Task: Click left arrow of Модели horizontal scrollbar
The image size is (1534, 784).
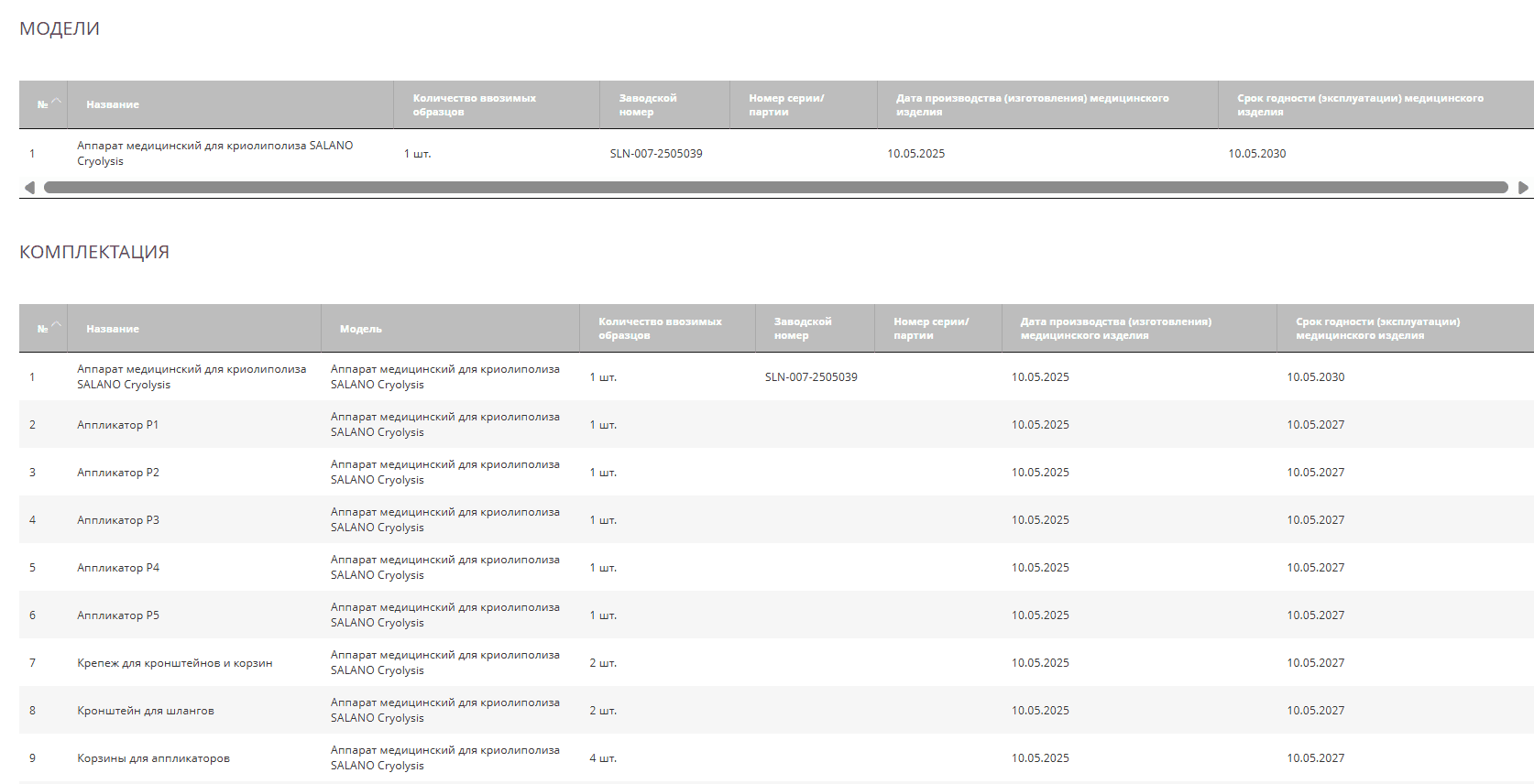Action: click(x=29, y=188)
